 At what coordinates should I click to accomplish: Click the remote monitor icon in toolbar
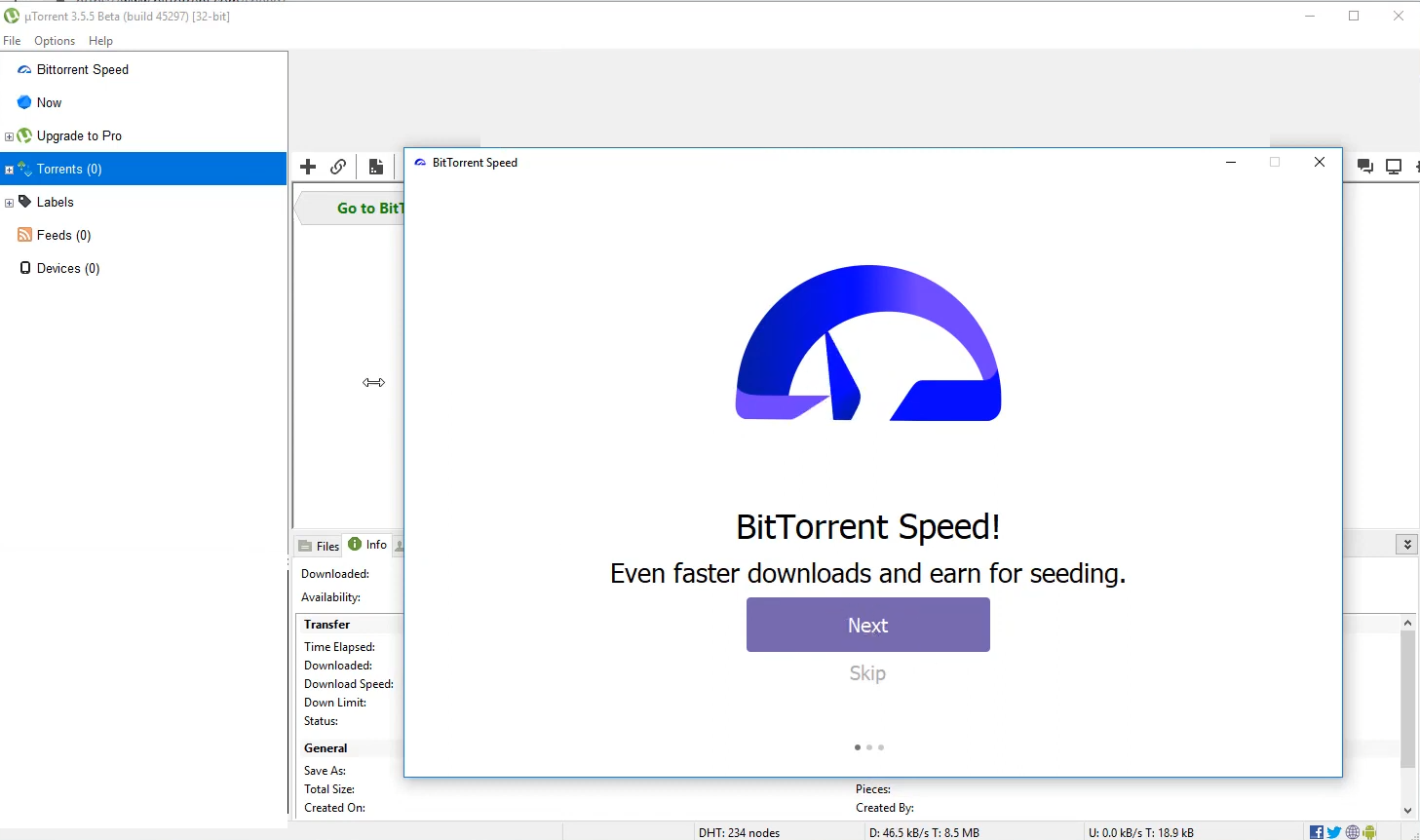1394,167
